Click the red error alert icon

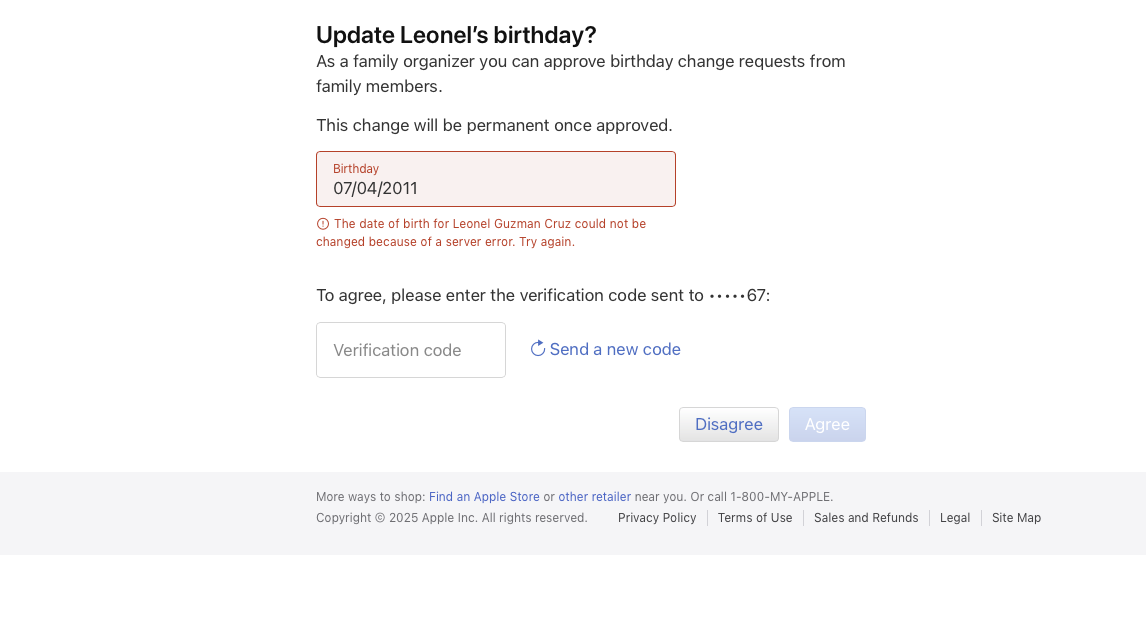[323, 224]
